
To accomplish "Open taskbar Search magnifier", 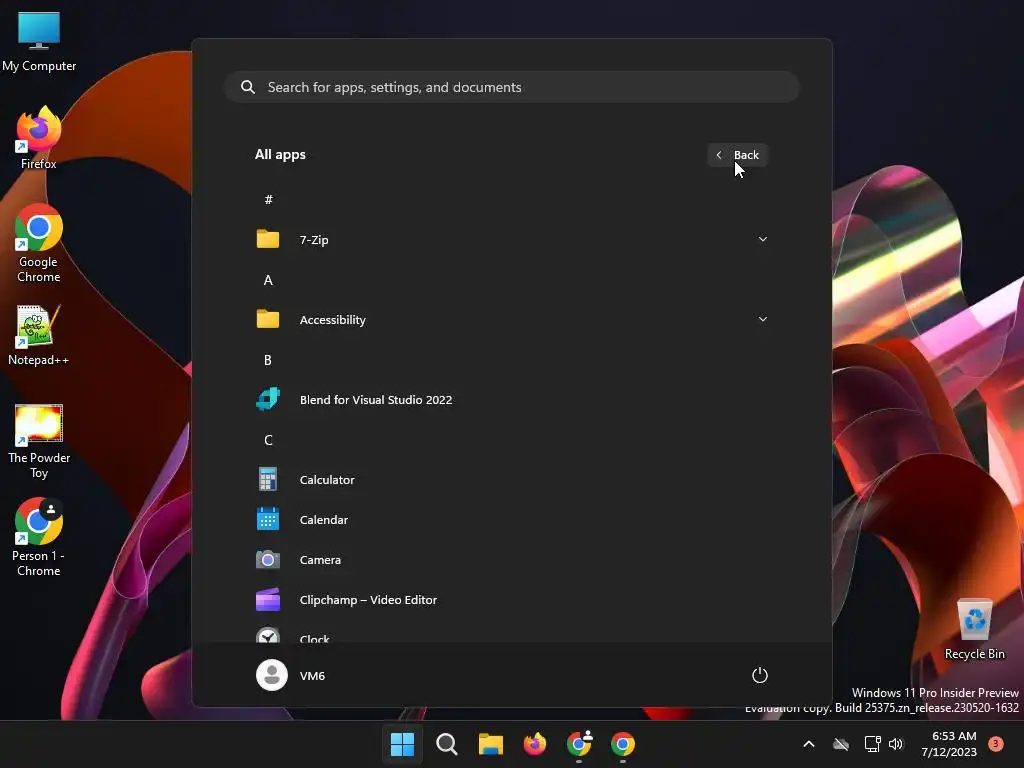I will [447, 744].
